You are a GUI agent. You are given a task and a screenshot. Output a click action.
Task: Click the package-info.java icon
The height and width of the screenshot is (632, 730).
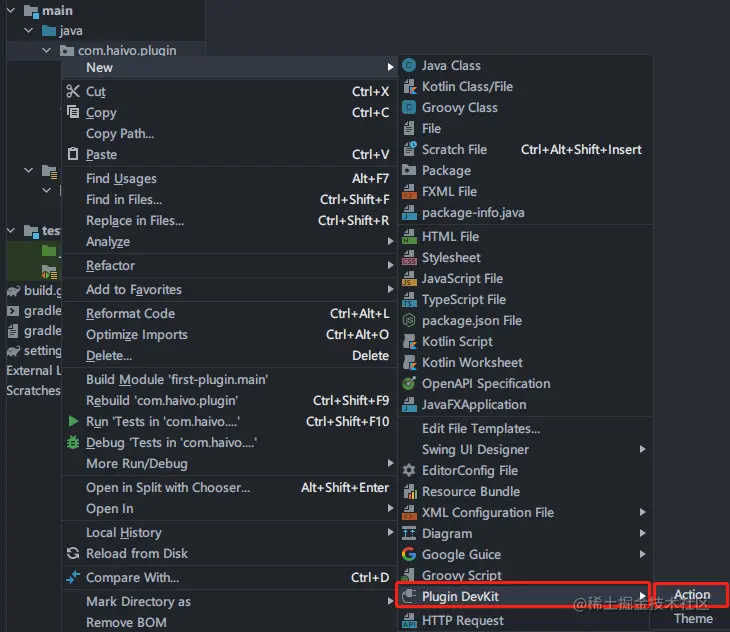tap(409, 212)
